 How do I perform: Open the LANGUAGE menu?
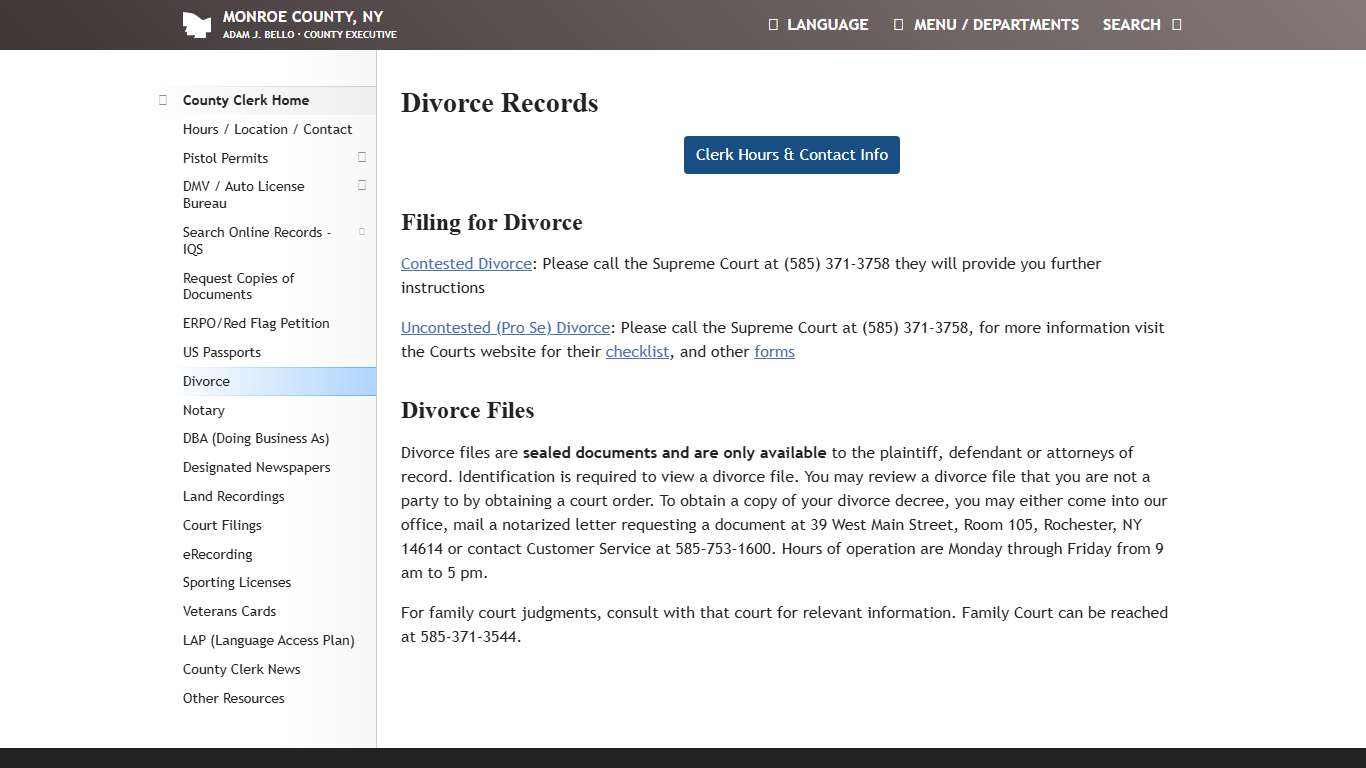point(818,24)
